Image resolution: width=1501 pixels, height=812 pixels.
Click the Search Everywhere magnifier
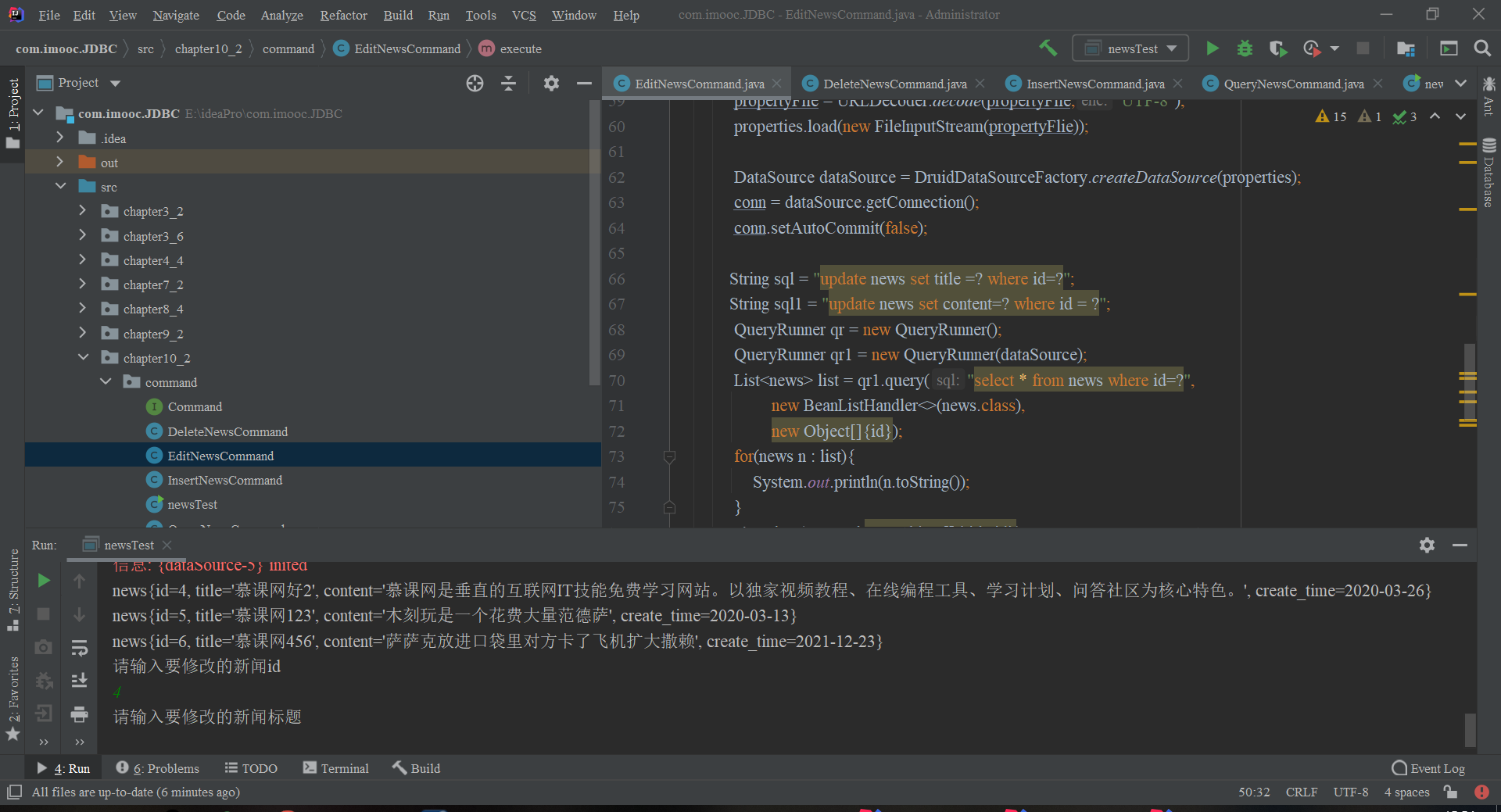1481,48
